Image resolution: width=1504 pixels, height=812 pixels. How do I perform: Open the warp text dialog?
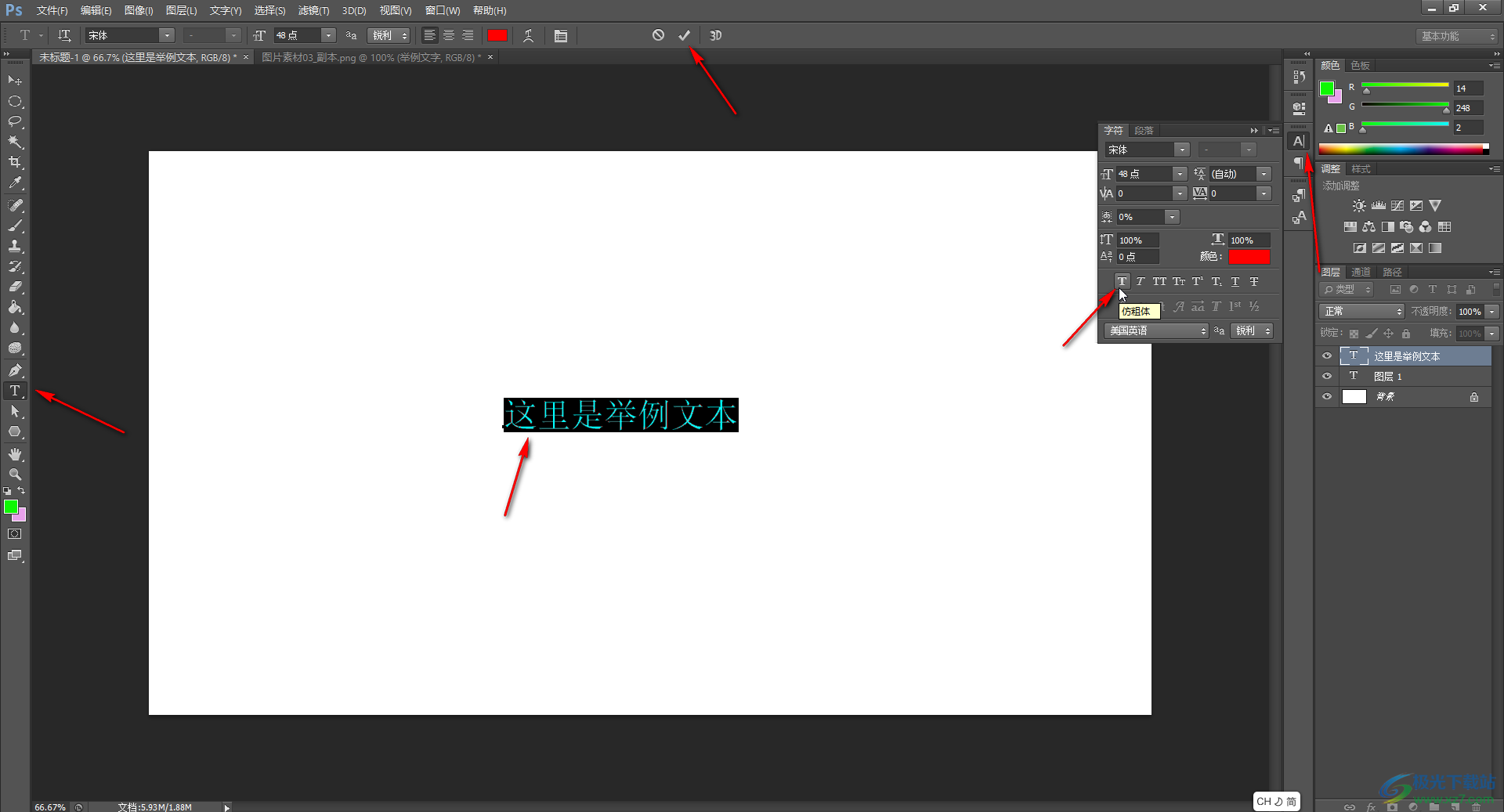point(529,35)
